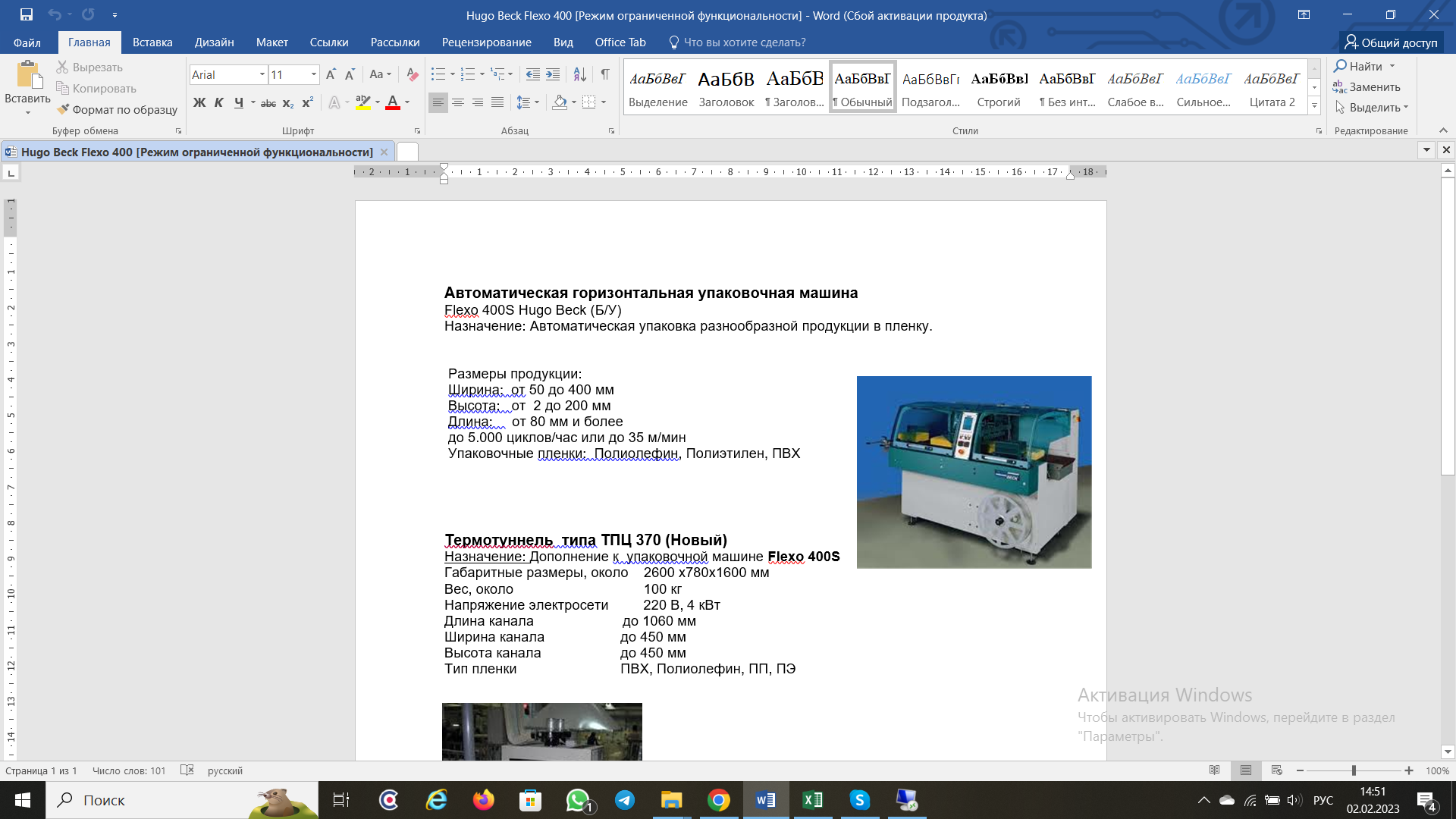
Task: Click Общий доступ share button
Action: pos(1391,42)
